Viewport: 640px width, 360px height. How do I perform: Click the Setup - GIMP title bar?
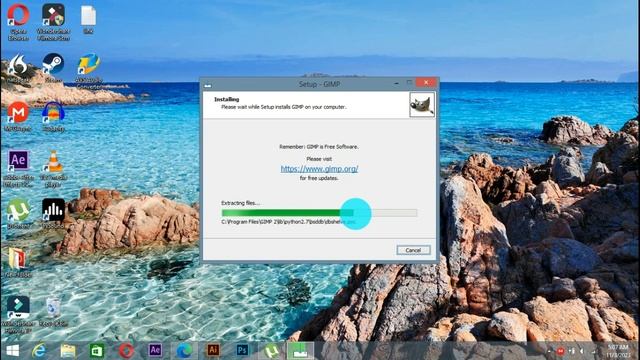pyautogui.click(x=319, y=84)
